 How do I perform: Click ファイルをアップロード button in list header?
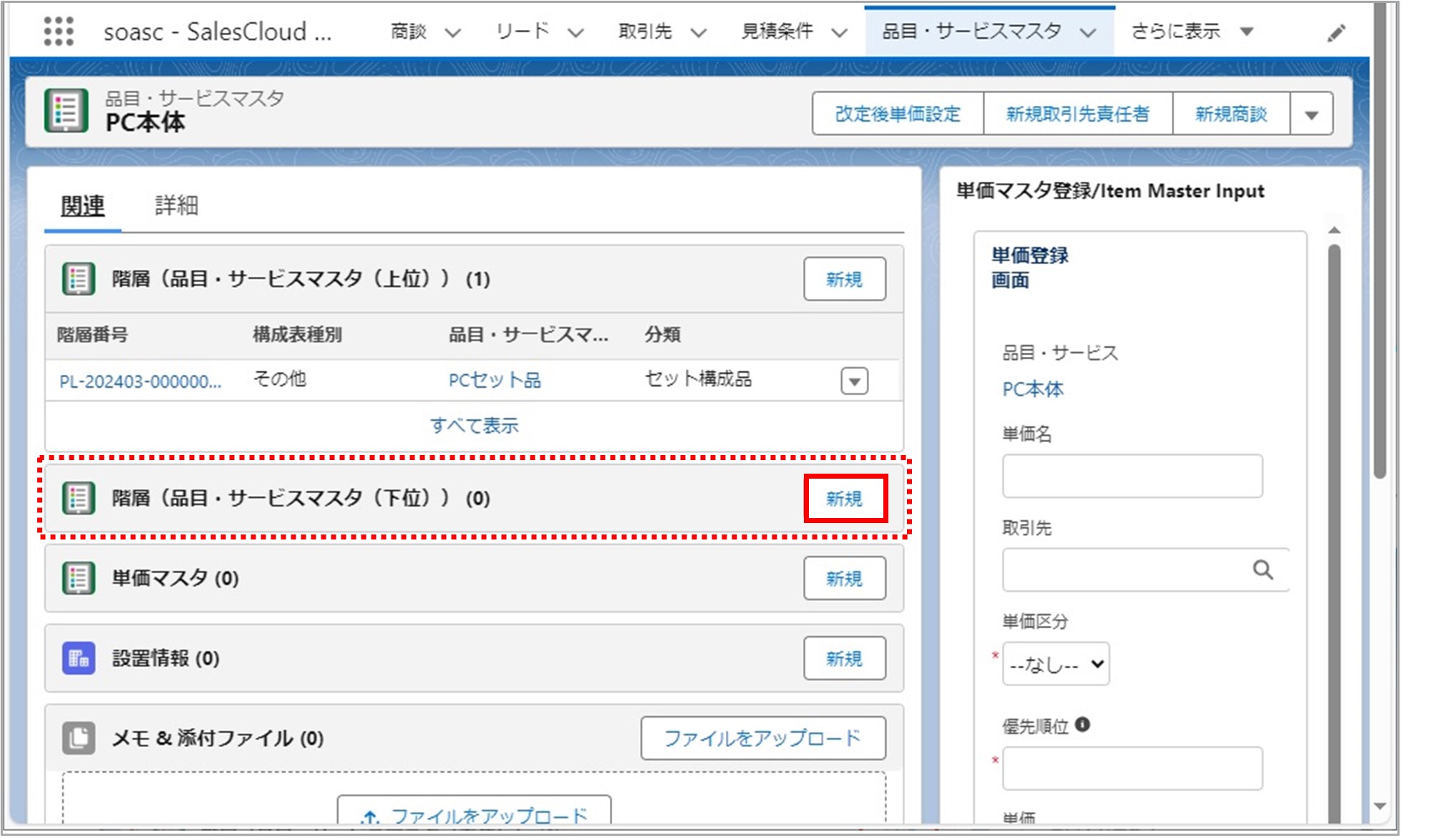click(763, 738)
